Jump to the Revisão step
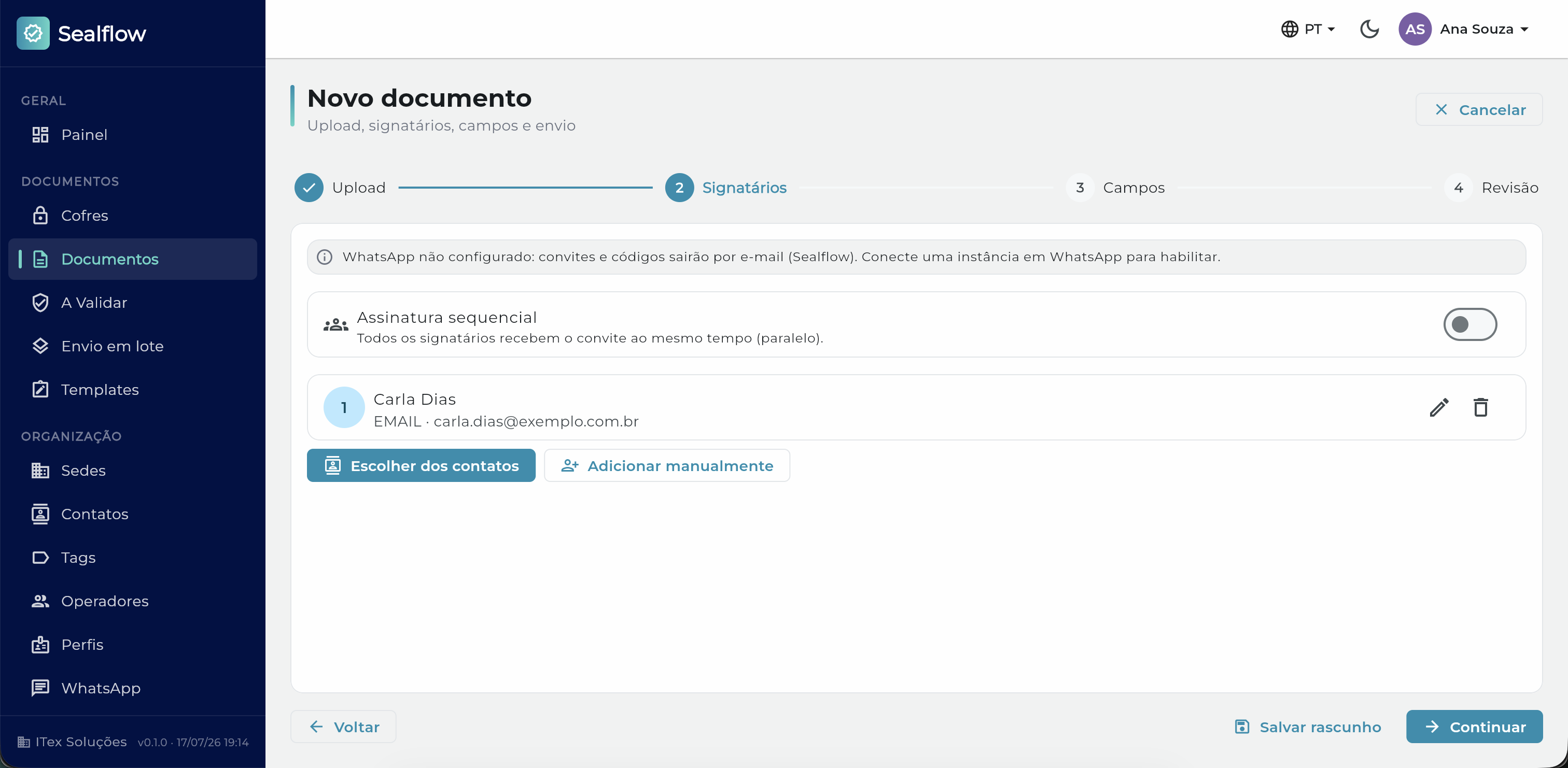This screenshot has width=1568, height=768. (1491, 188)
